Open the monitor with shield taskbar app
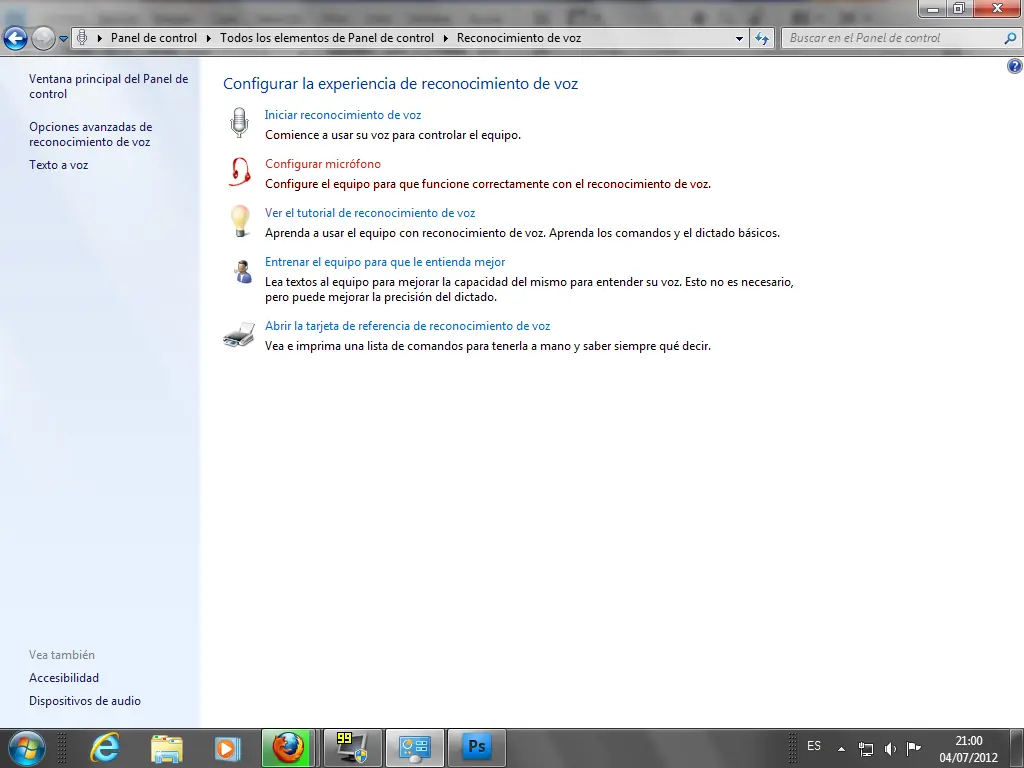Screen dimensions: 1024x768 (x=353, y=748)
